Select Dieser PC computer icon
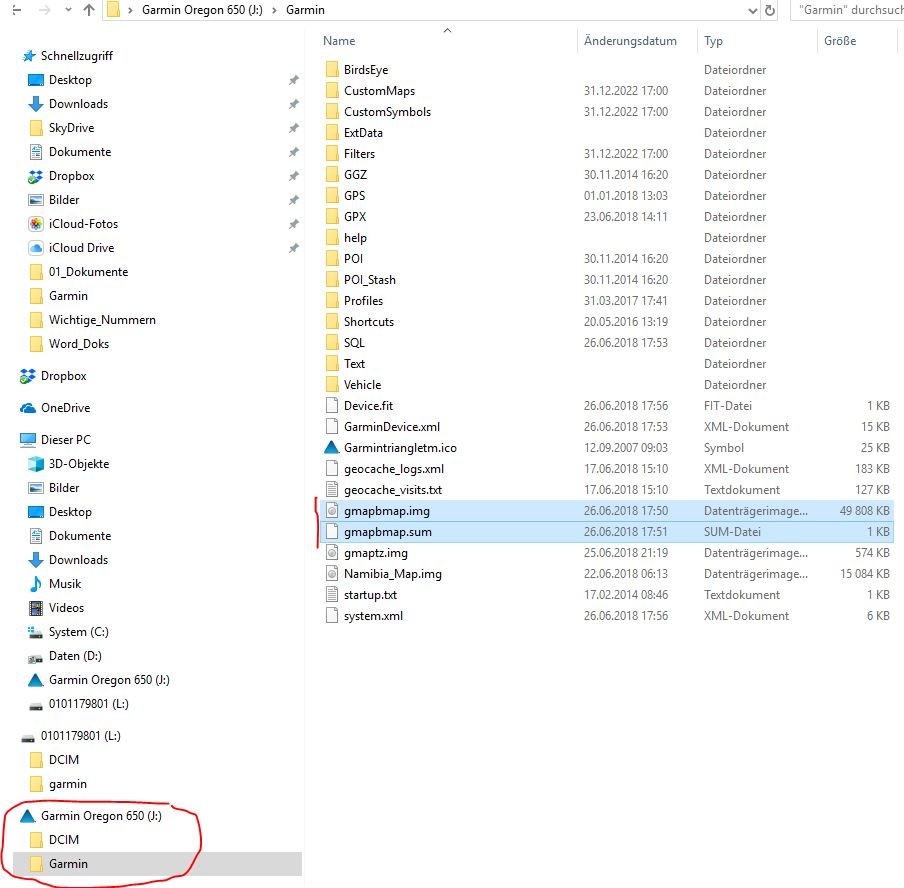904x888 pixels. click(x=28, y=440)
